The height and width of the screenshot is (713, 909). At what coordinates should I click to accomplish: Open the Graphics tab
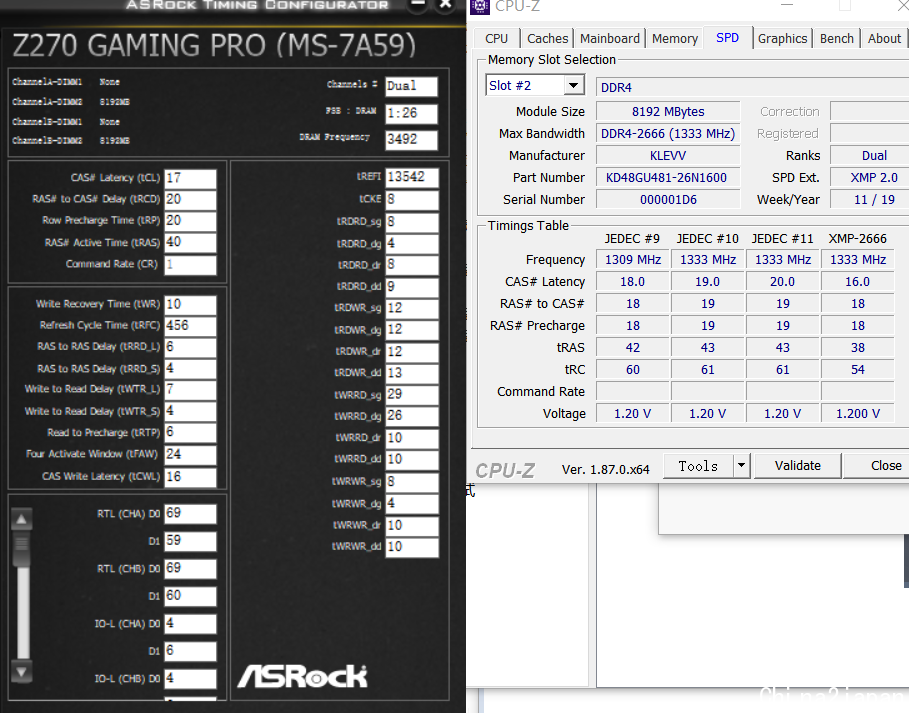[x=782, y=39]
